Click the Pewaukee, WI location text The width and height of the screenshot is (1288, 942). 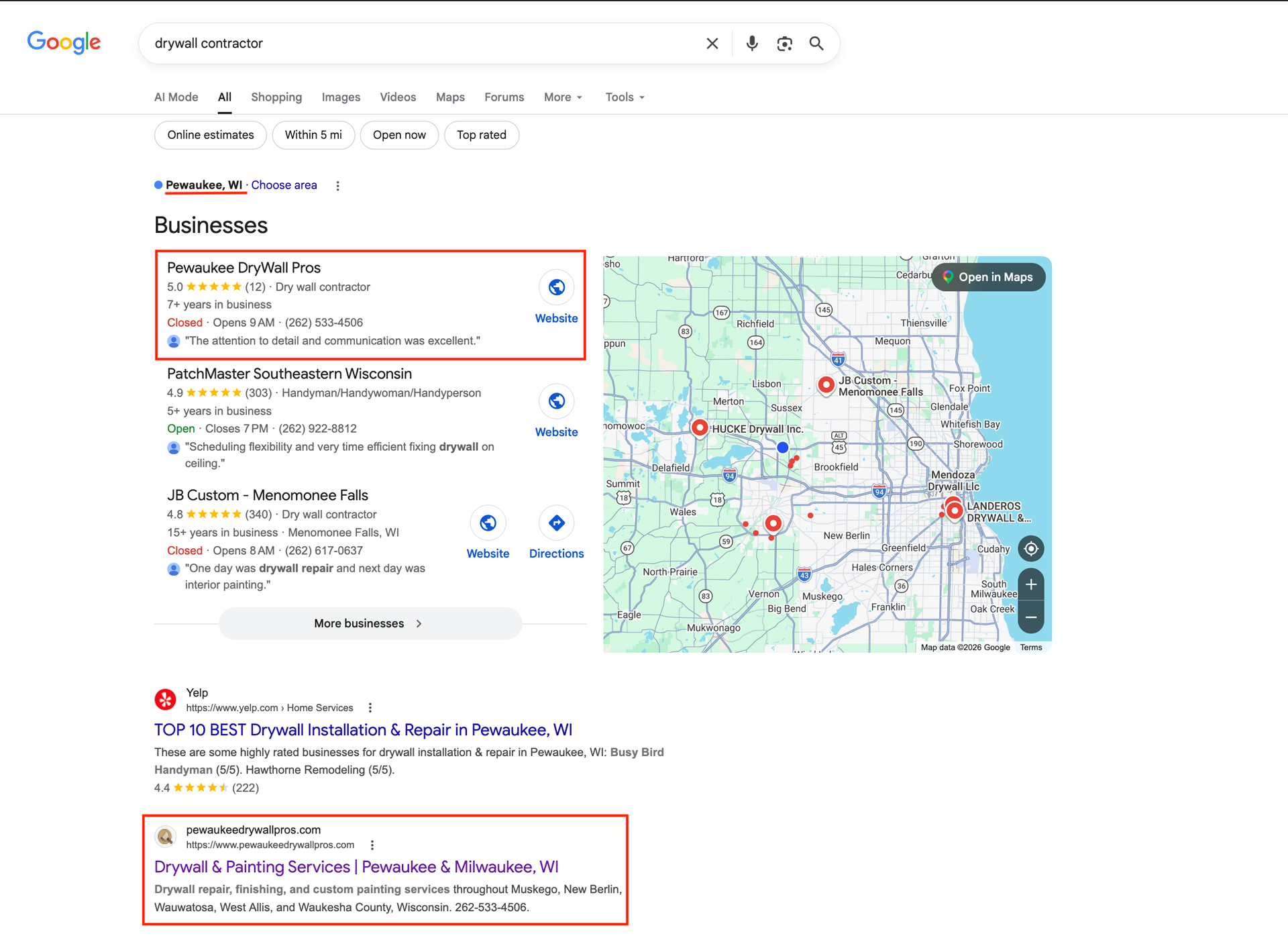204,185
